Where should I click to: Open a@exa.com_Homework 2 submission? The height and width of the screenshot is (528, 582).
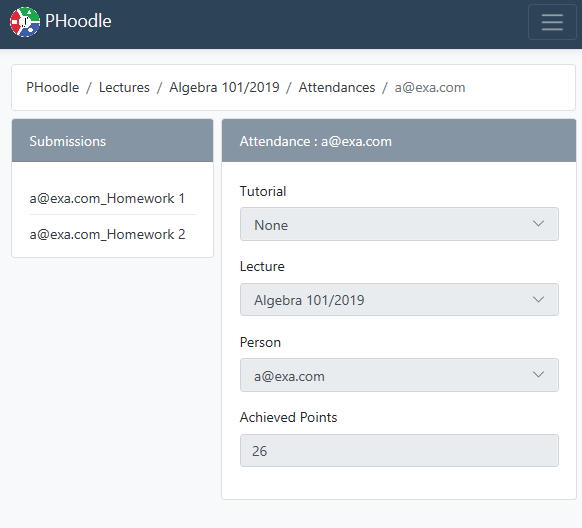(x=107, y=235)
